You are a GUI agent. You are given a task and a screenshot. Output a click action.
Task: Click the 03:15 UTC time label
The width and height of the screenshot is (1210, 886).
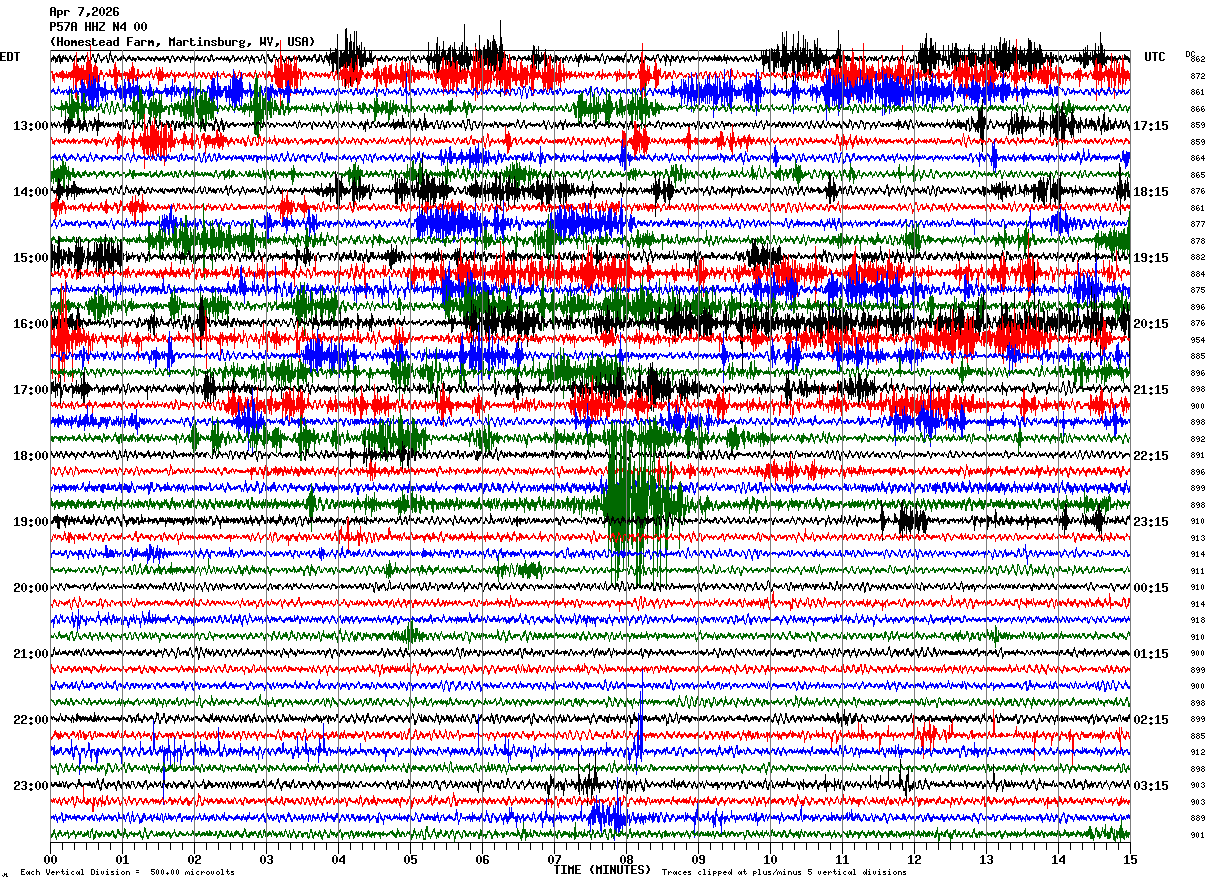click(x=1150, y=785)
